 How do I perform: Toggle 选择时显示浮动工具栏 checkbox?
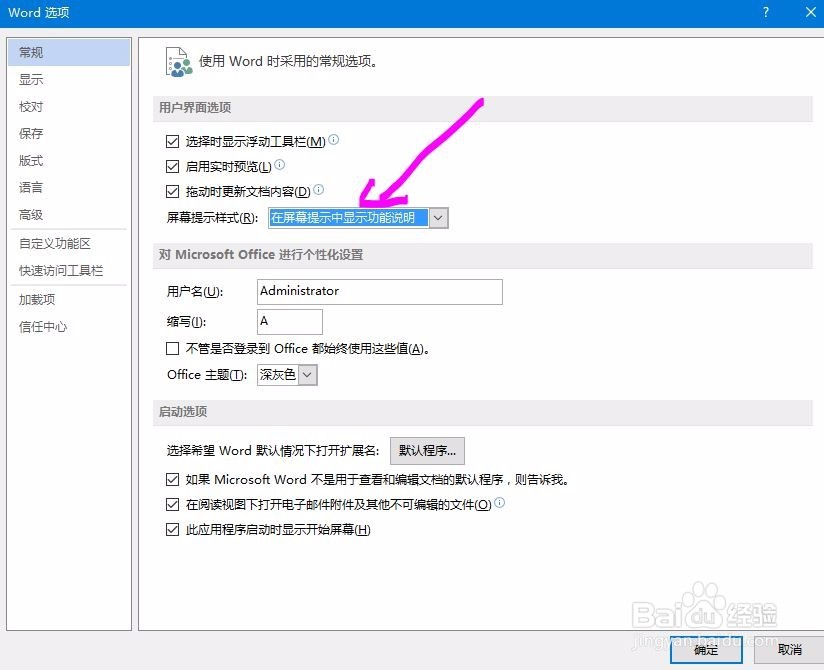[172, 141]
